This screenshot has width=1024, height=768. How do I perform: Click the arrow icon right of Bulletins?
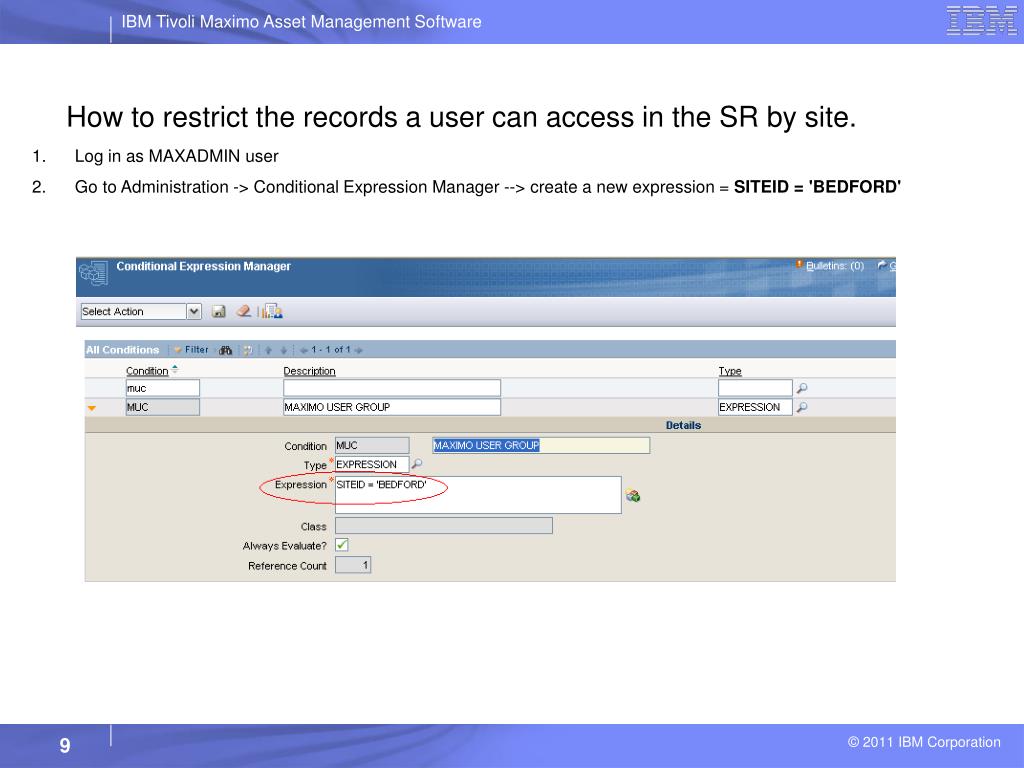coord(882,265)
